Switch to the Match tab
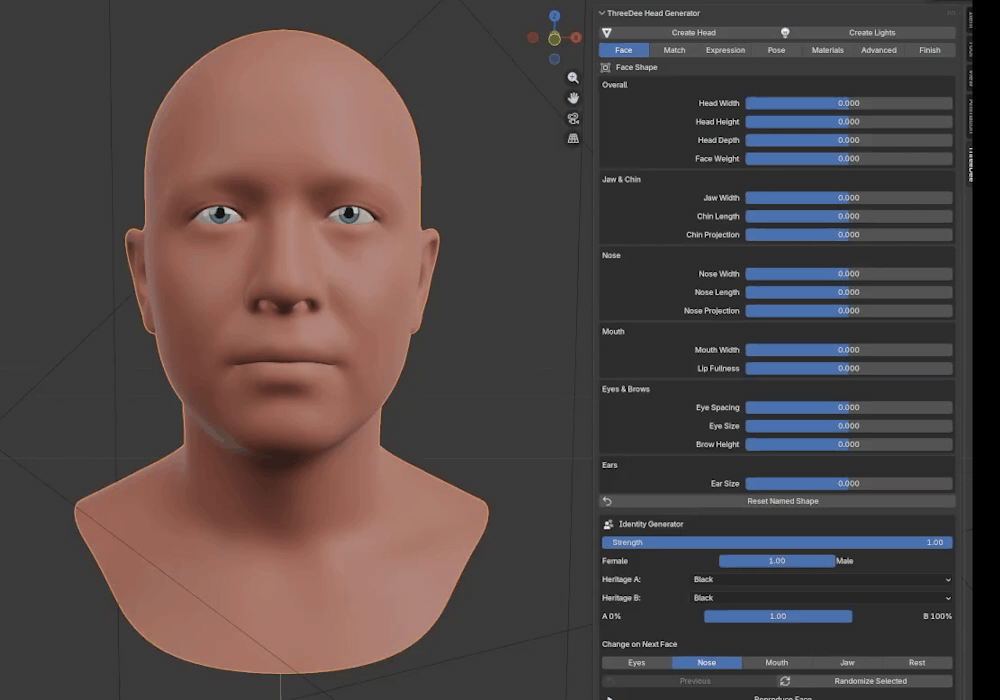This screenshot has width=1000, height=700. pos(674,50)
